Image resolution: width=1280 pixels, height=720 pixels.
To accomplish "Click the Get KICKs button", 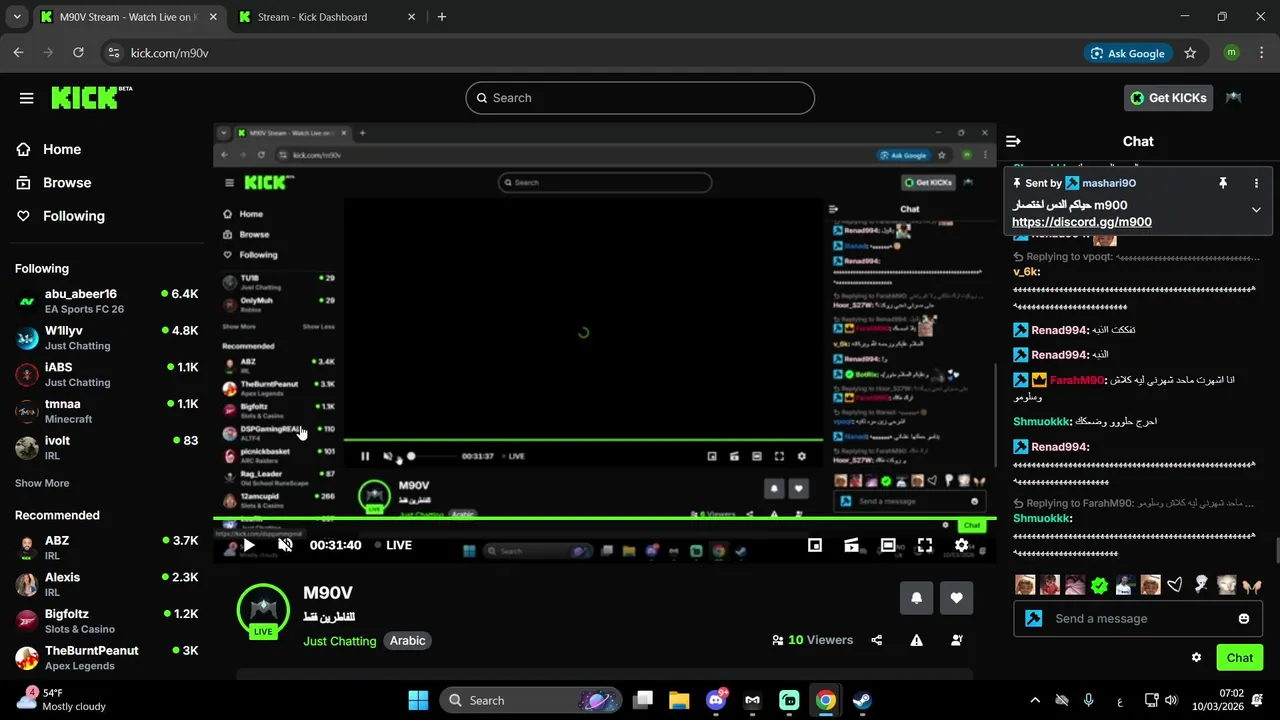I will [x=1169, y=98].
